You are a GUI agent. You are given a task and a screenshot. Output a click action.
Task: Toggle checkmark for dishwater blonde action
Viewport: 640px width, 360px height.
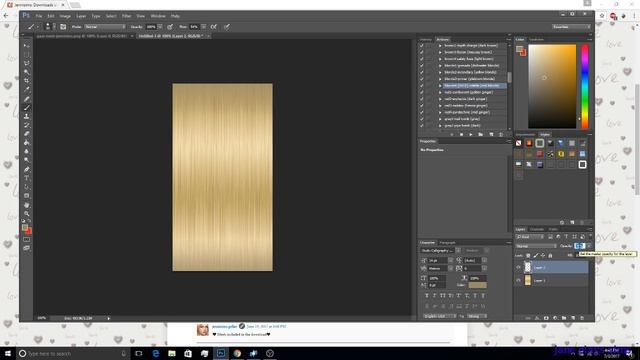click(422, 66)
